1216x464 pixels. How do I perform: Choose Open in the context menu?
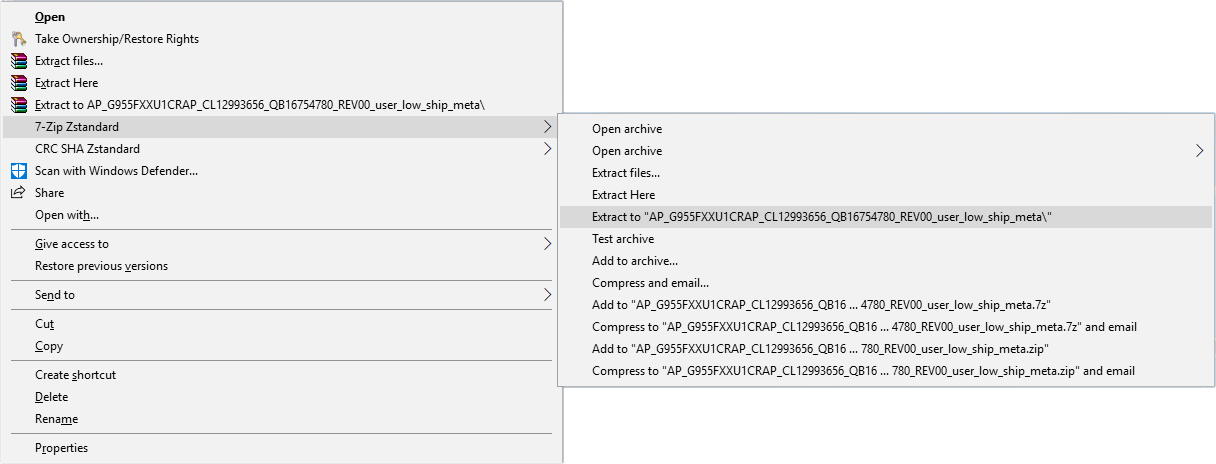pos(281,17)
